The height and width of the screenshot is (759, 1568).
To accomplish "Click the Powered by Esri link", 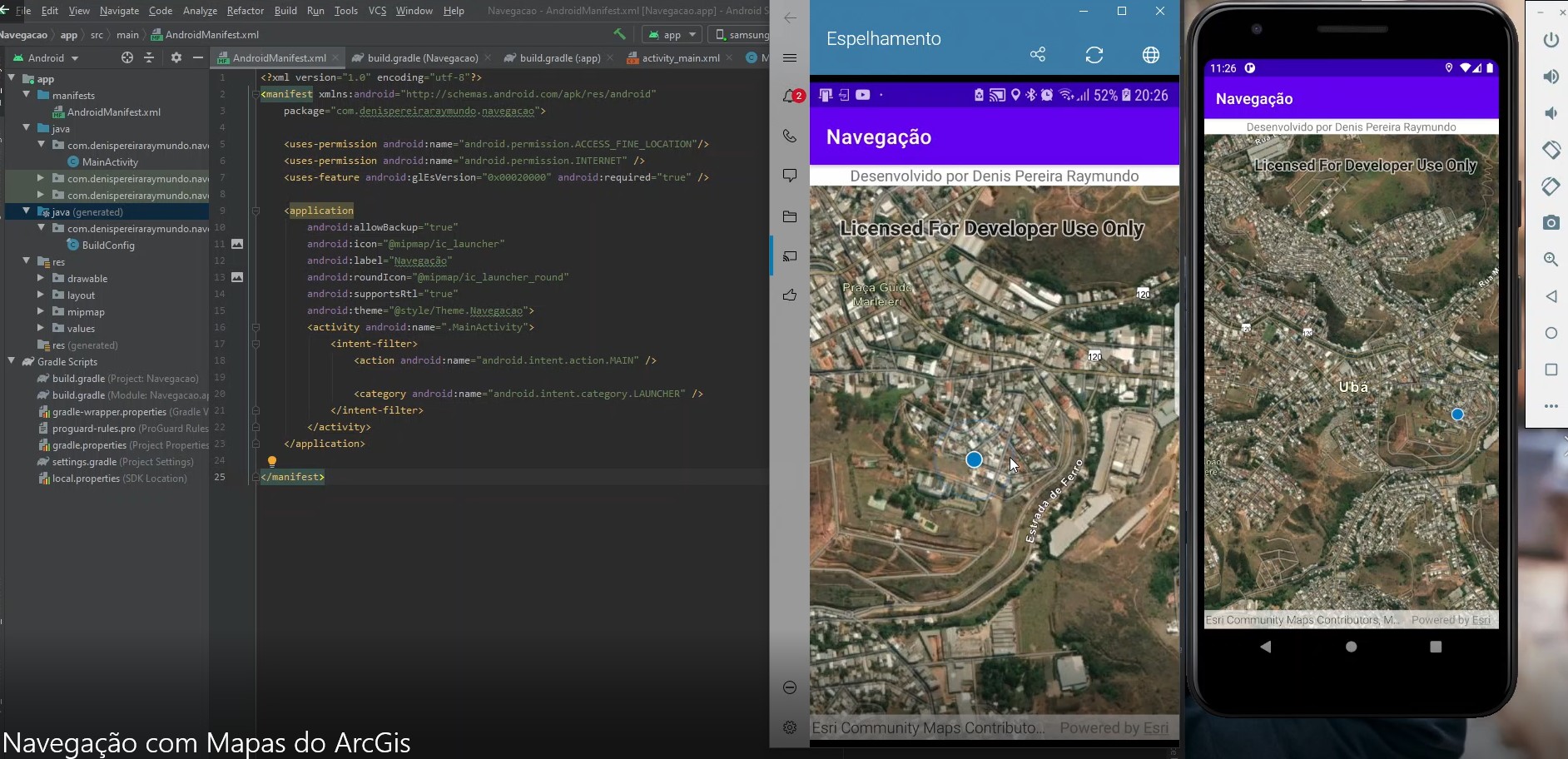I will (1115, 727).
